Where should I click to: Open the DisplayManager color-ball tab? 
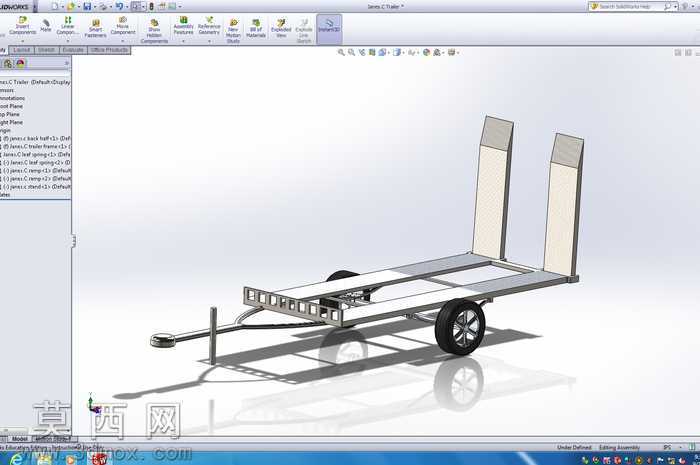[21, 64]
